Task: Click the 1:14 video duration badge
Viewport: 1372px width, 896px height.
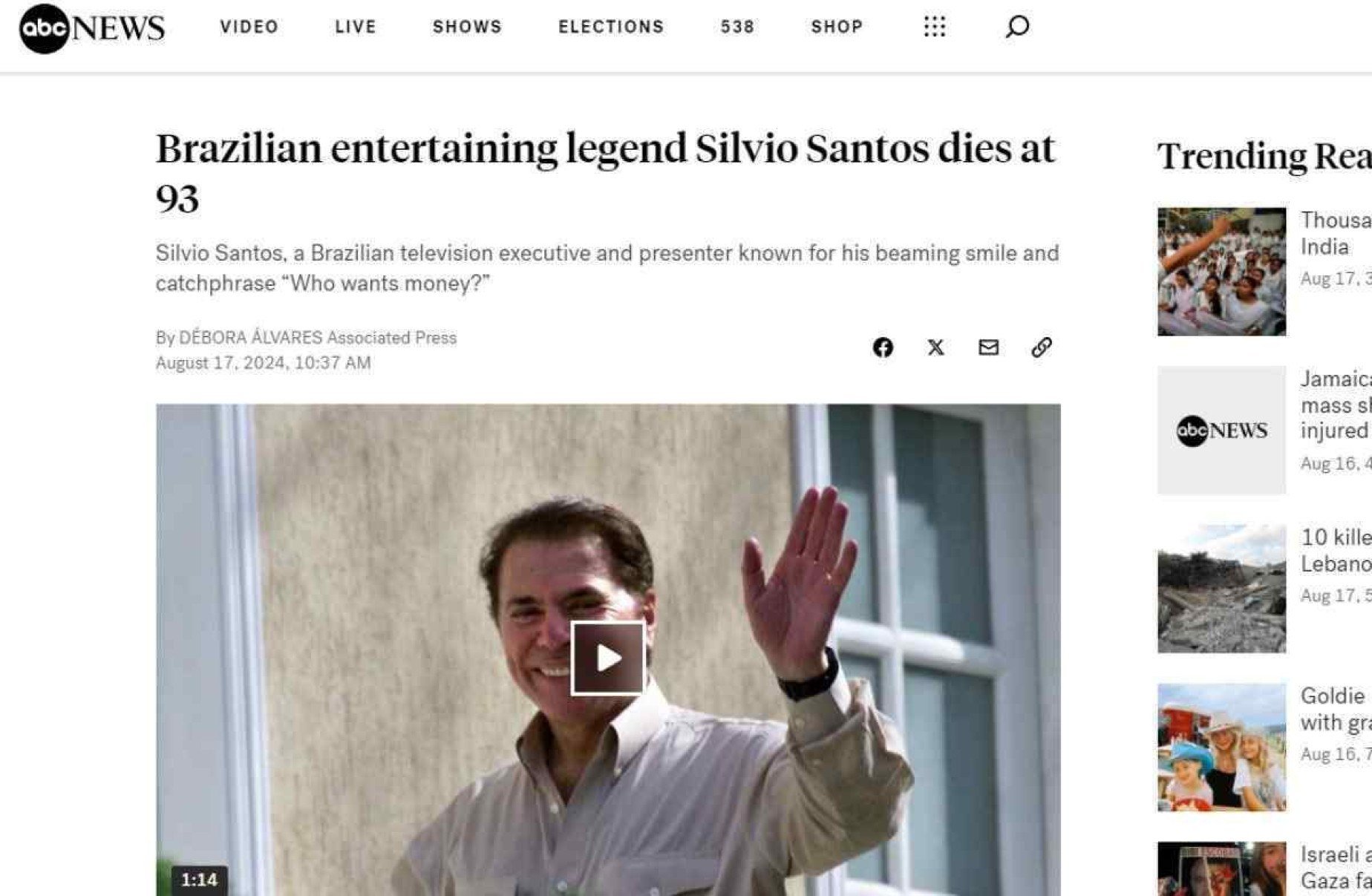Action: coord(199,880)
